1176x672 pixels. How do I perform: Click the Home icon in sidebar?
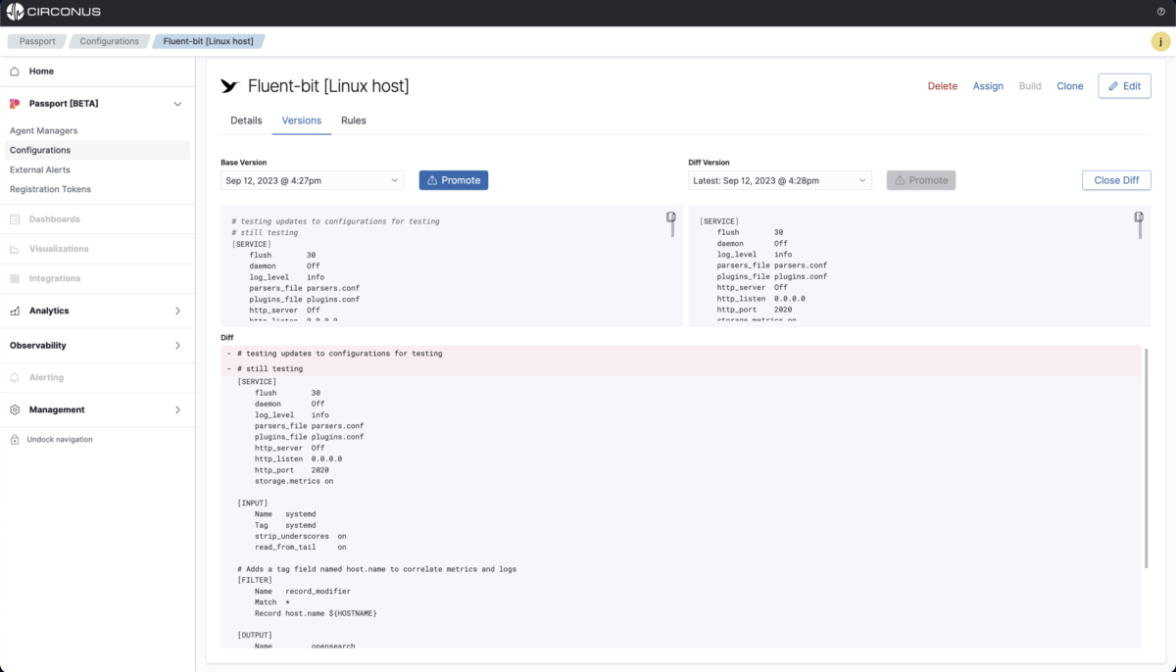14,71
